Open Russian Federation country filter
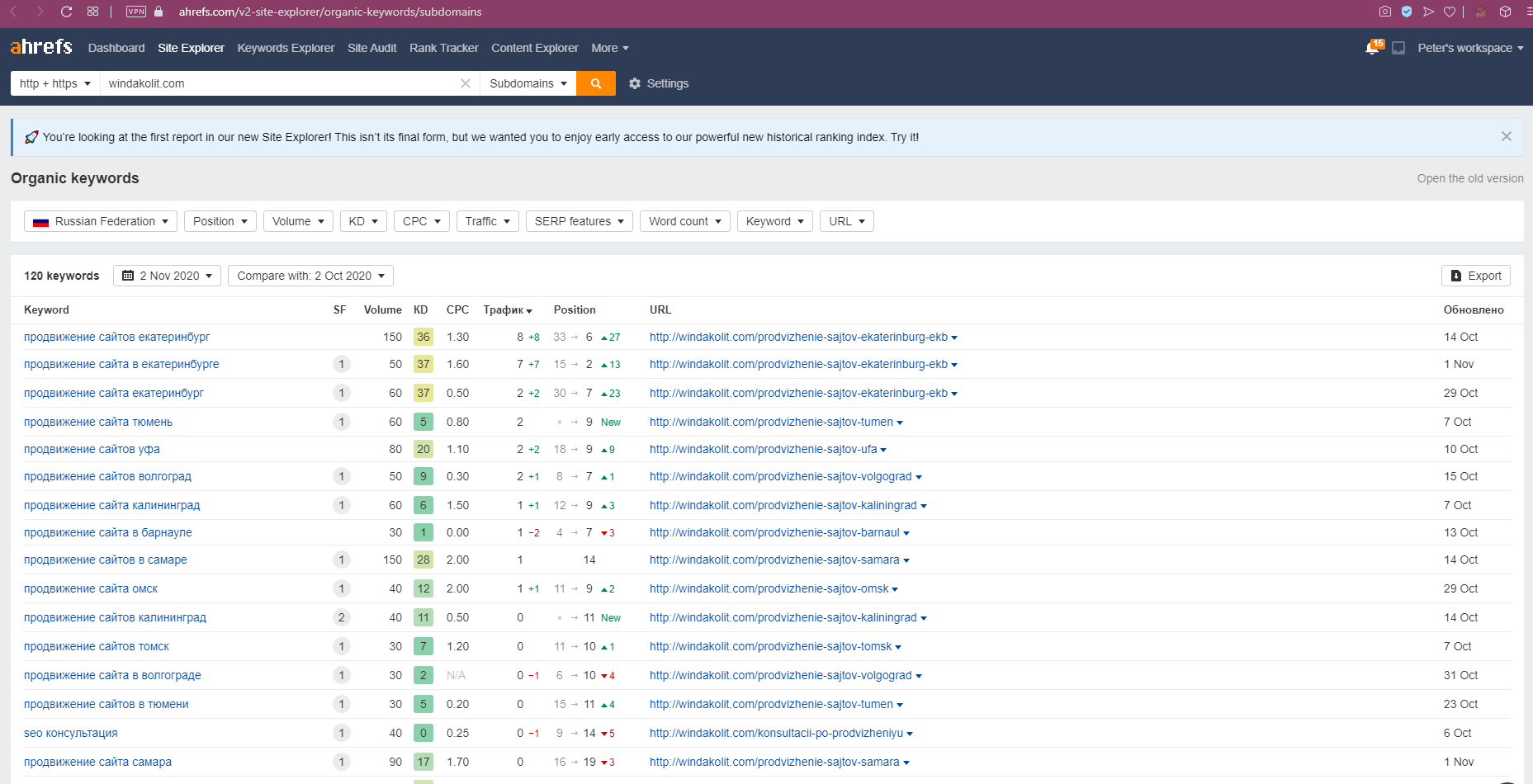 pyautogui.click(x=101, y=221)
